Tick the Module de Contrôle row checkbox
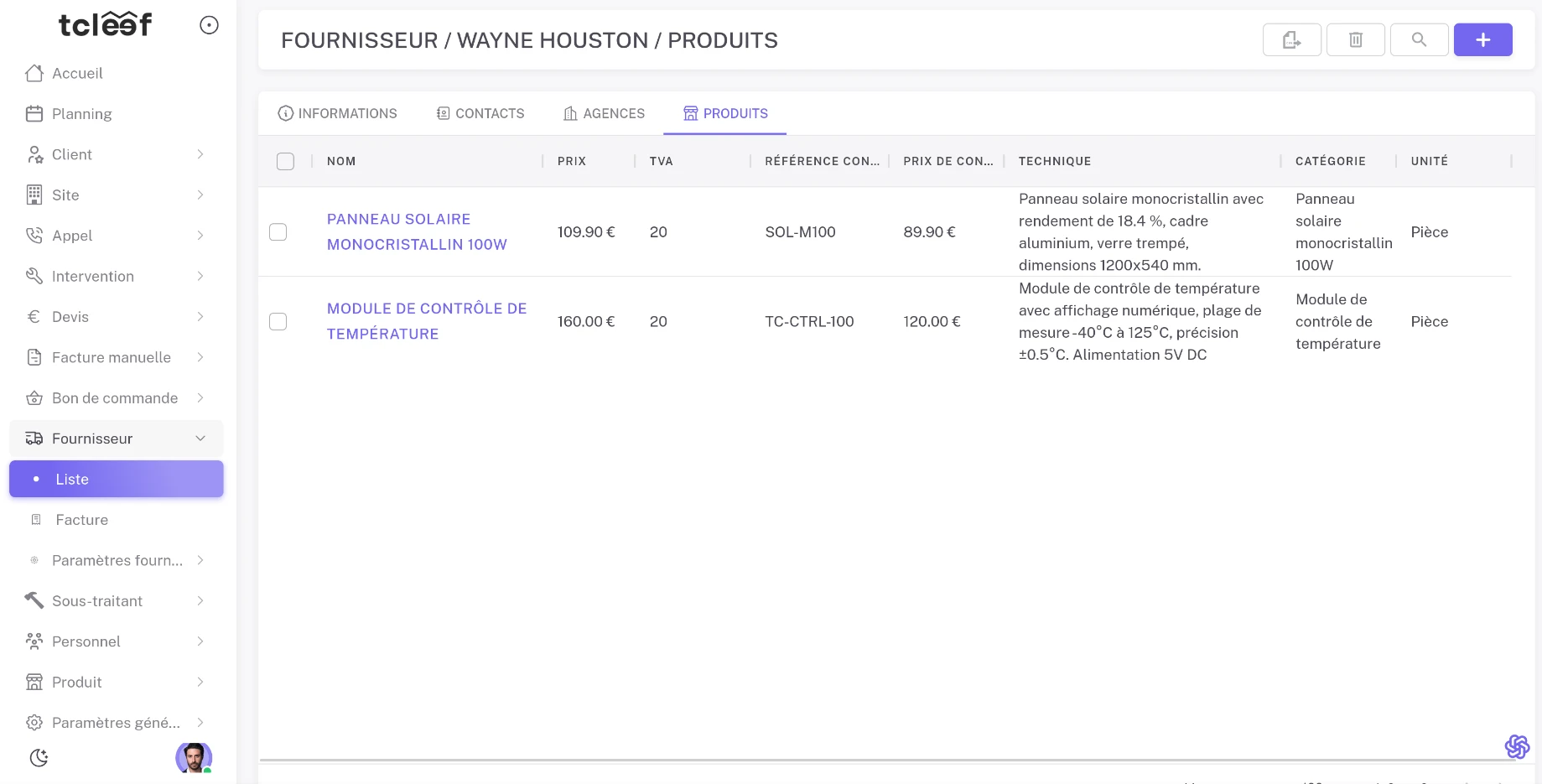 [278, 322]
